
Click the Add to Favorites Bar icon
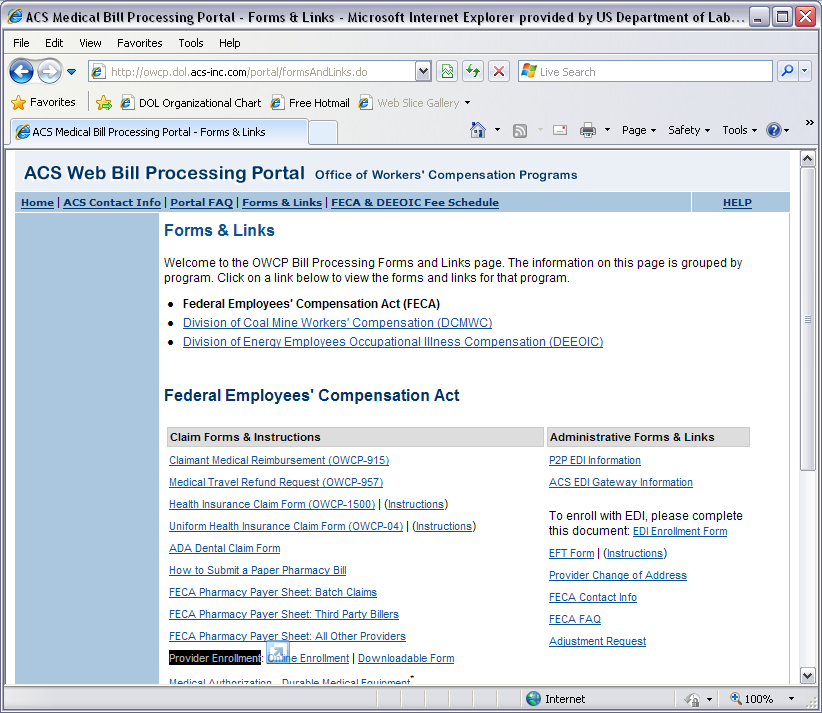(x=104, y=103)
